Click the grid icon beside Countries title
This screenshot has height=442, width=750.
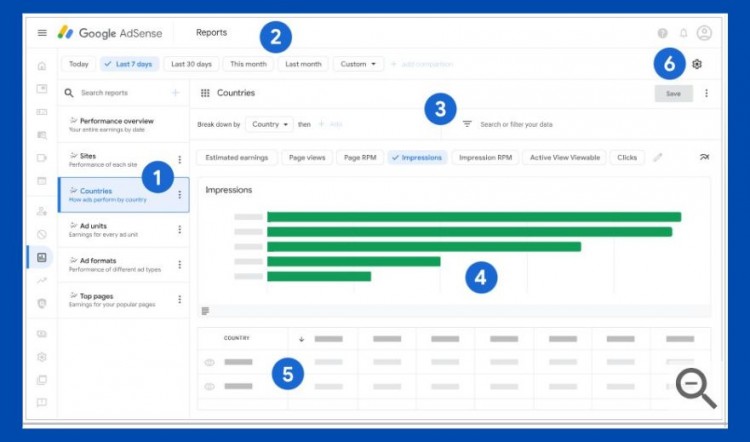tap(205, 93)
